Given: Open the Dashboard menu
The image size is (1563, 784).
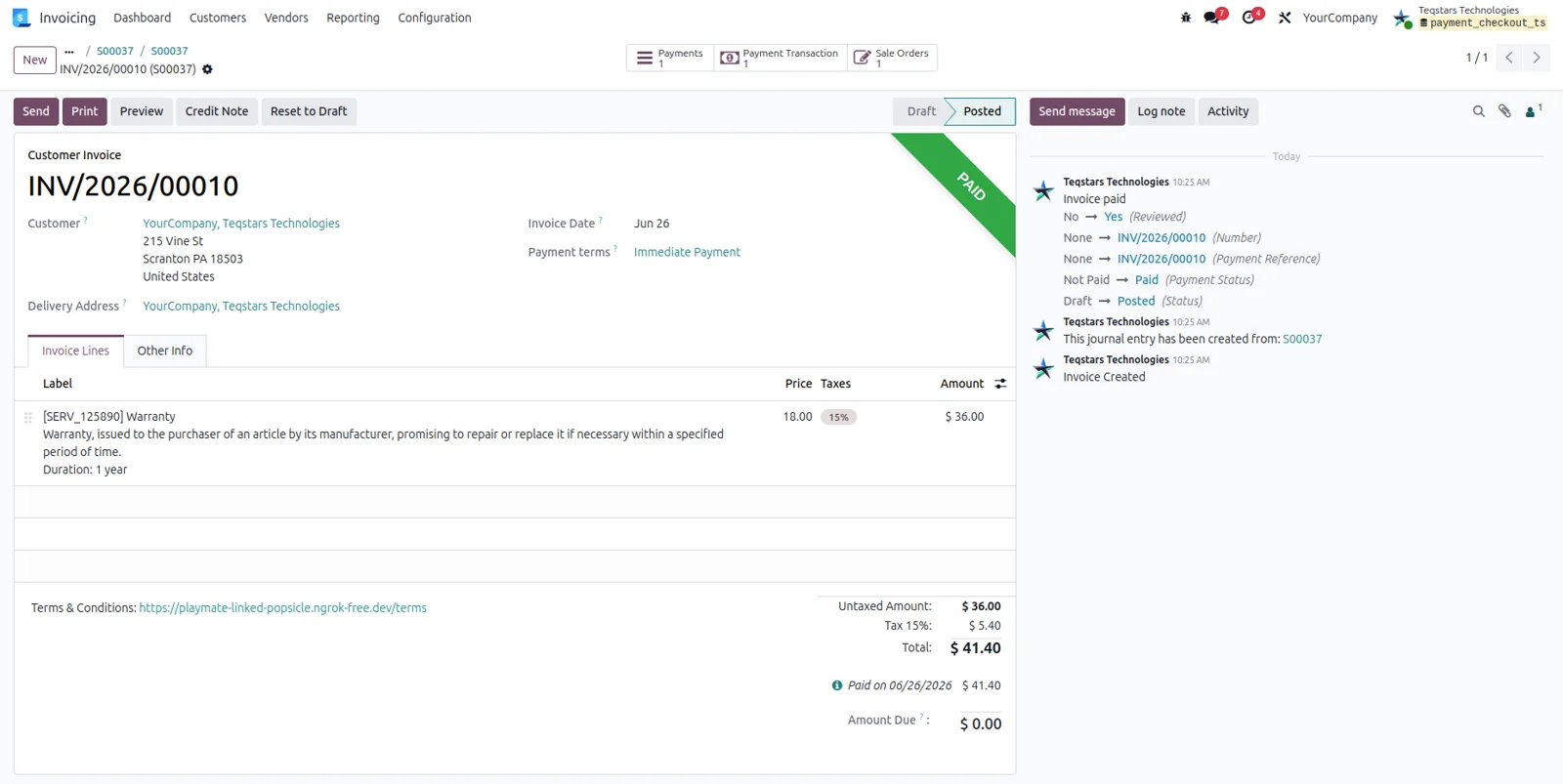Looking at the screenshot, I should tap(142, 18).
